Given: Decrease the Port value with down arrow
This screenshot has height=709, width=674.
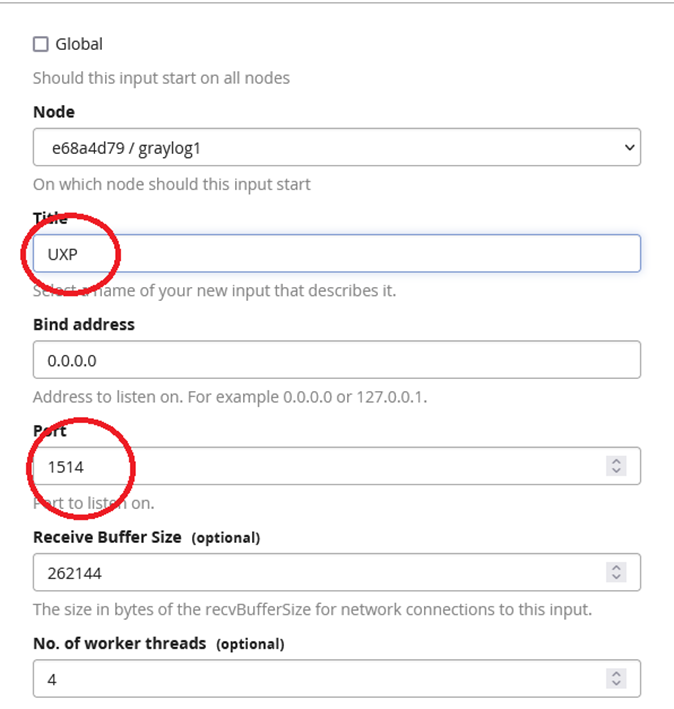Looking at the screenshot, I should [616, 471].
